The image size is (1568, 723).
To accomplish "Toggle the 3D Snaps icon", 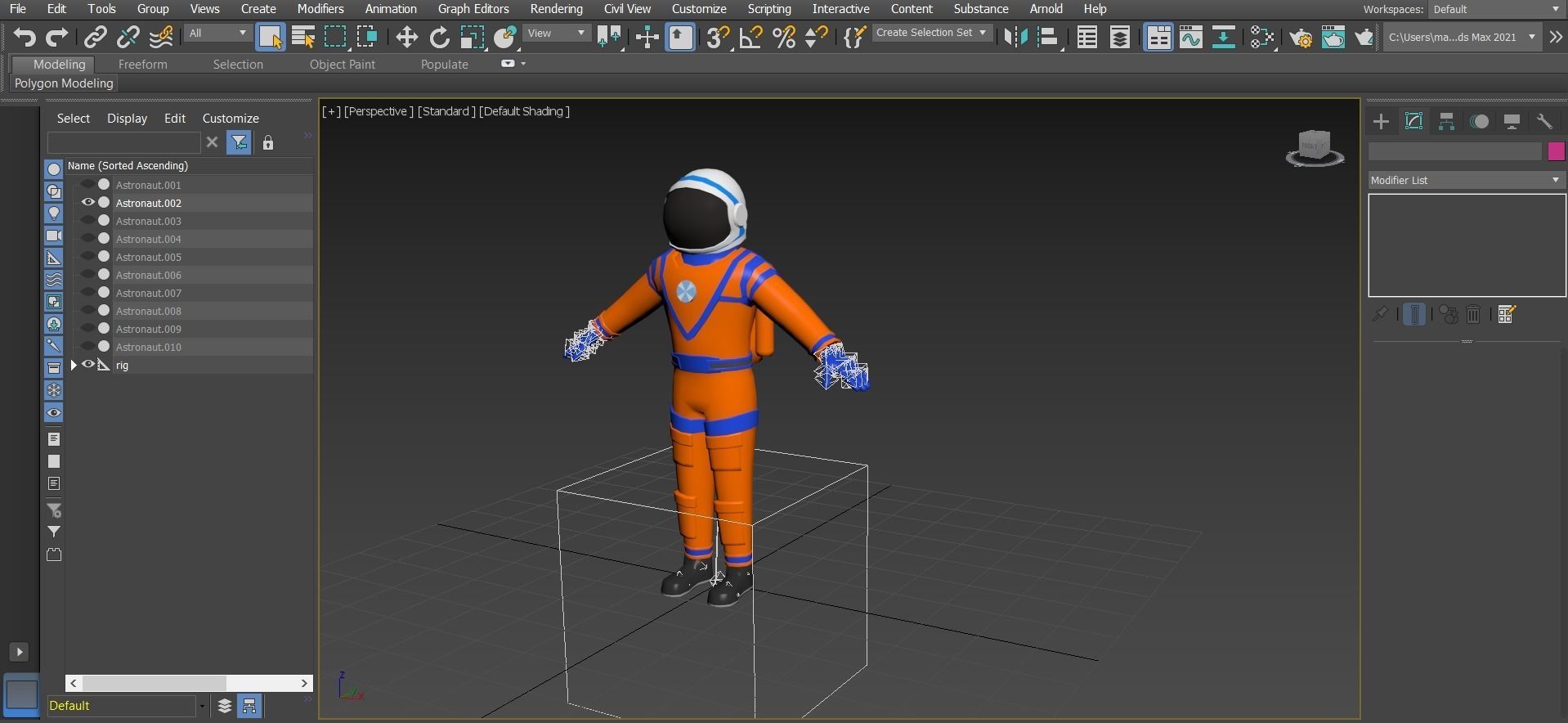I will click(717, 38).
